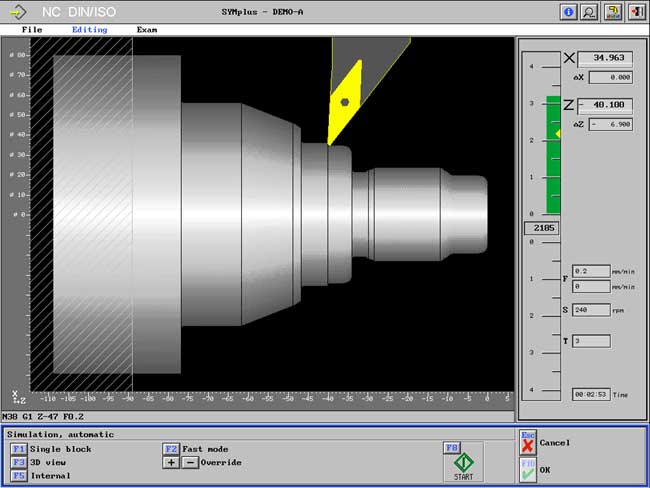
Task: Click the green checkmark OK icon
Action: pos(528,470)
